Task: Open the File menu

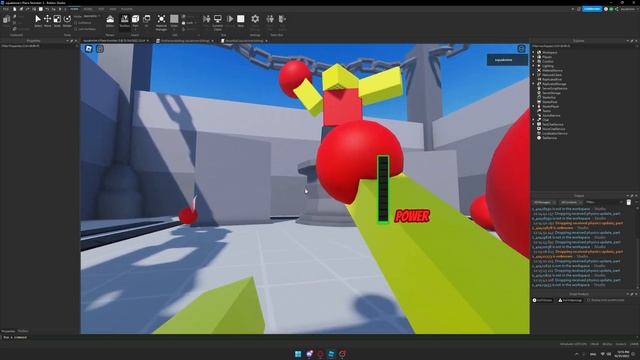Action: click(x=6, y=9)
